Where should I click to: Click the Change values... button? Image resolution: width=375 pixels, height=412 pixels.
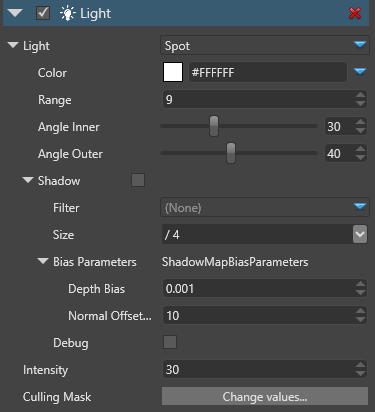coord(265,396)
